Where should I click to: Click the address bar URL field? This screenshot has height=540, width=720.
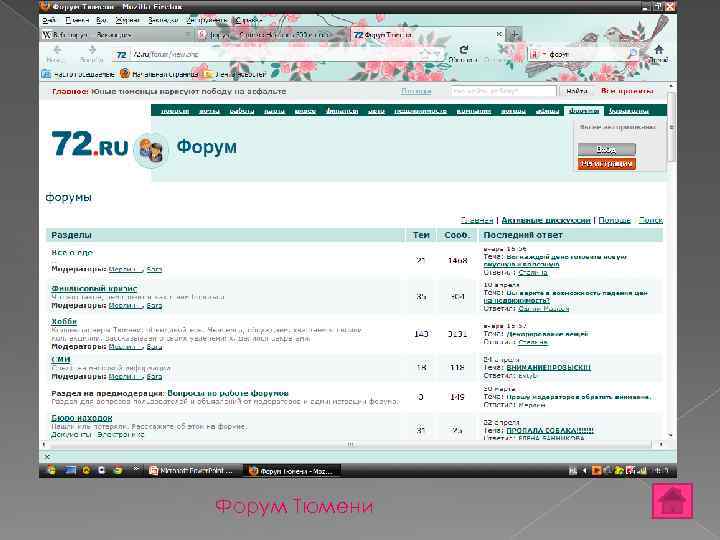[x=278, y=55]
